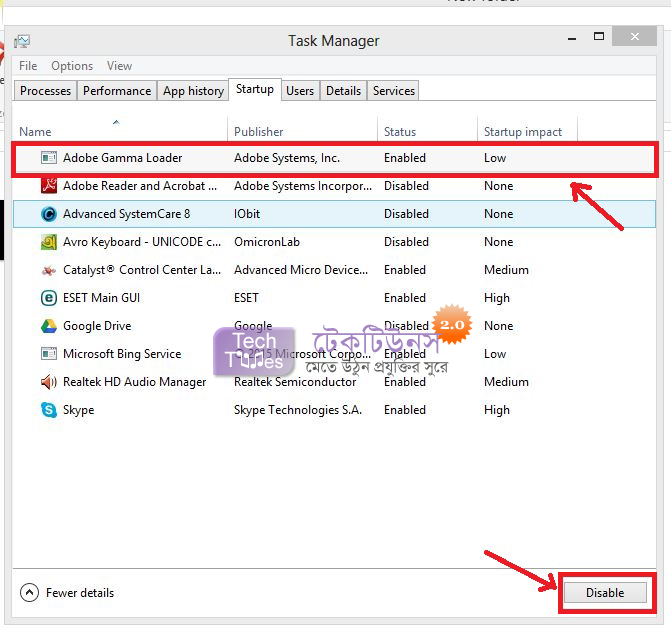671x631 pixels.
Task: Sort by the Startup impact column
Action: (x=523, y=132)
